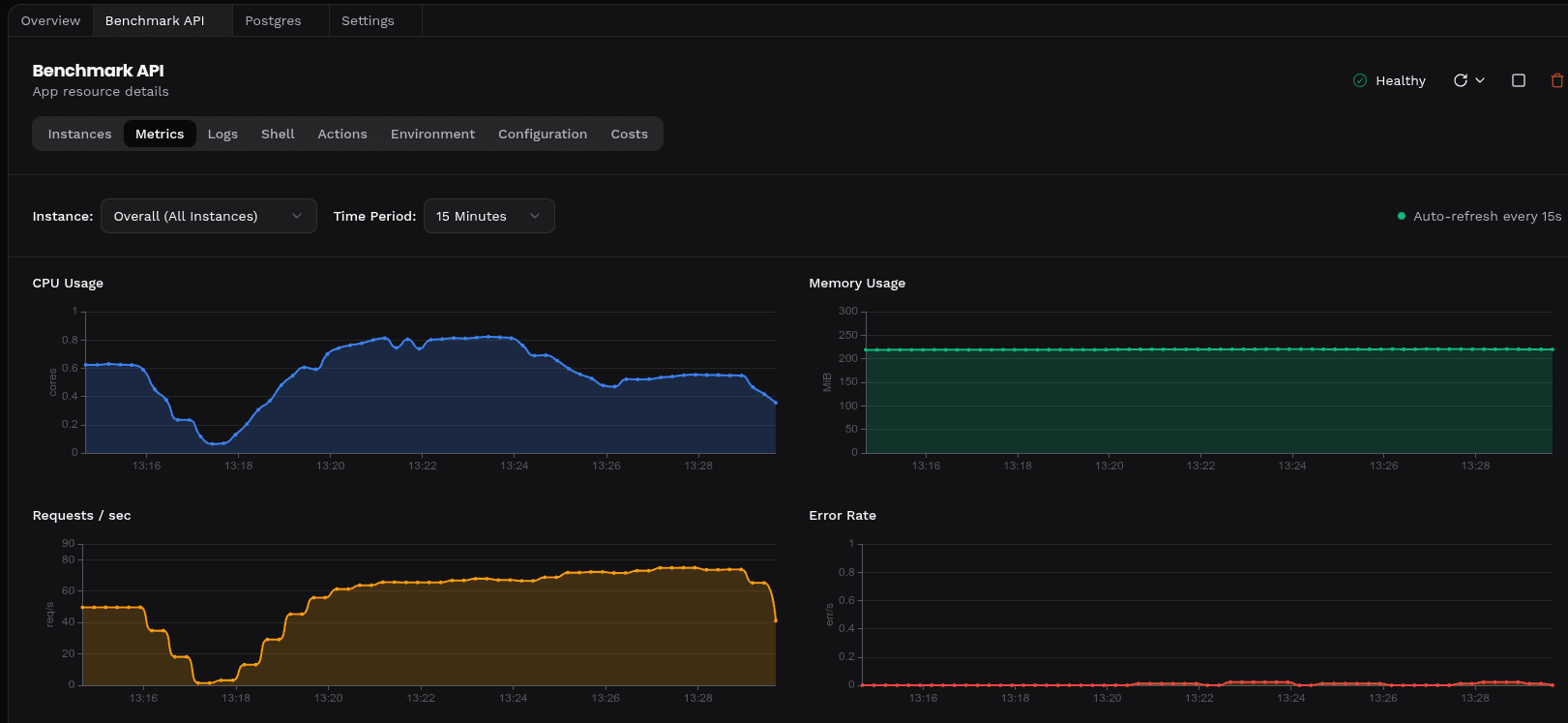Screen dimensions: 1568x723
Task: Click 13:22 on the CPU Usage axis
Action: pyautogui.click(x=422, y=466)
